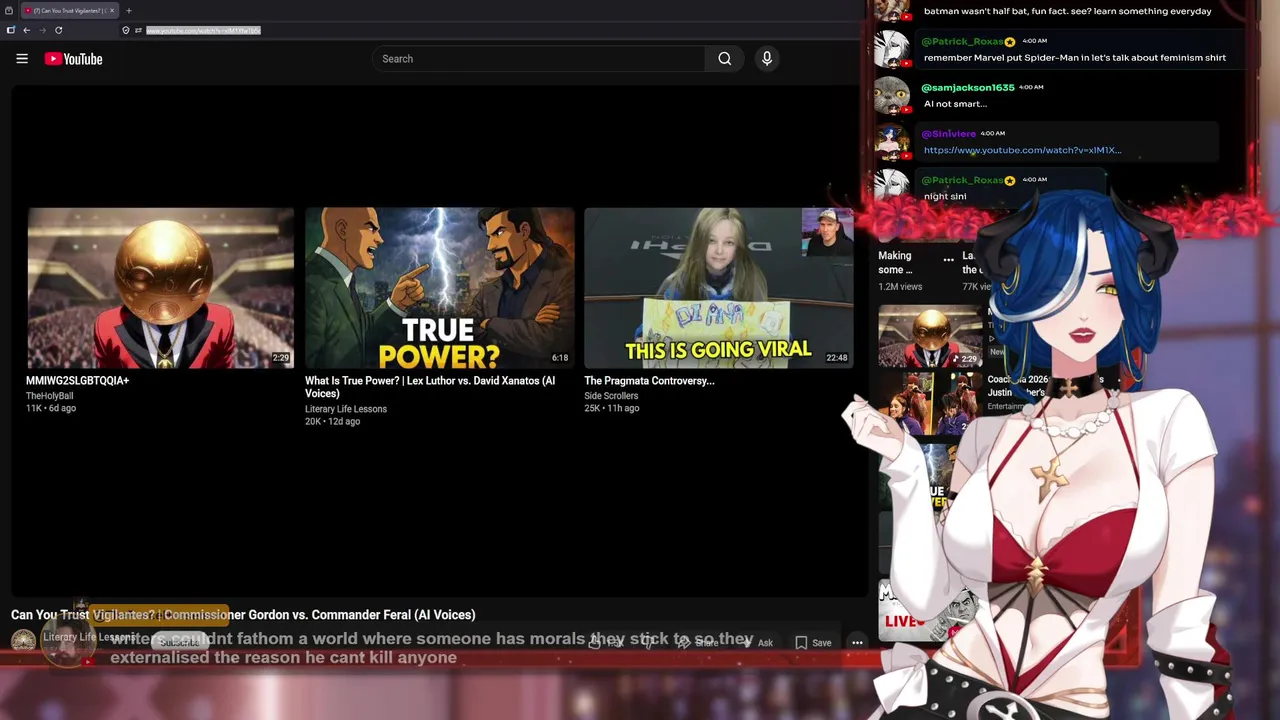The image size is (1280, 720).
Task: Click the browser forward arrow
Action: [42, 30]
